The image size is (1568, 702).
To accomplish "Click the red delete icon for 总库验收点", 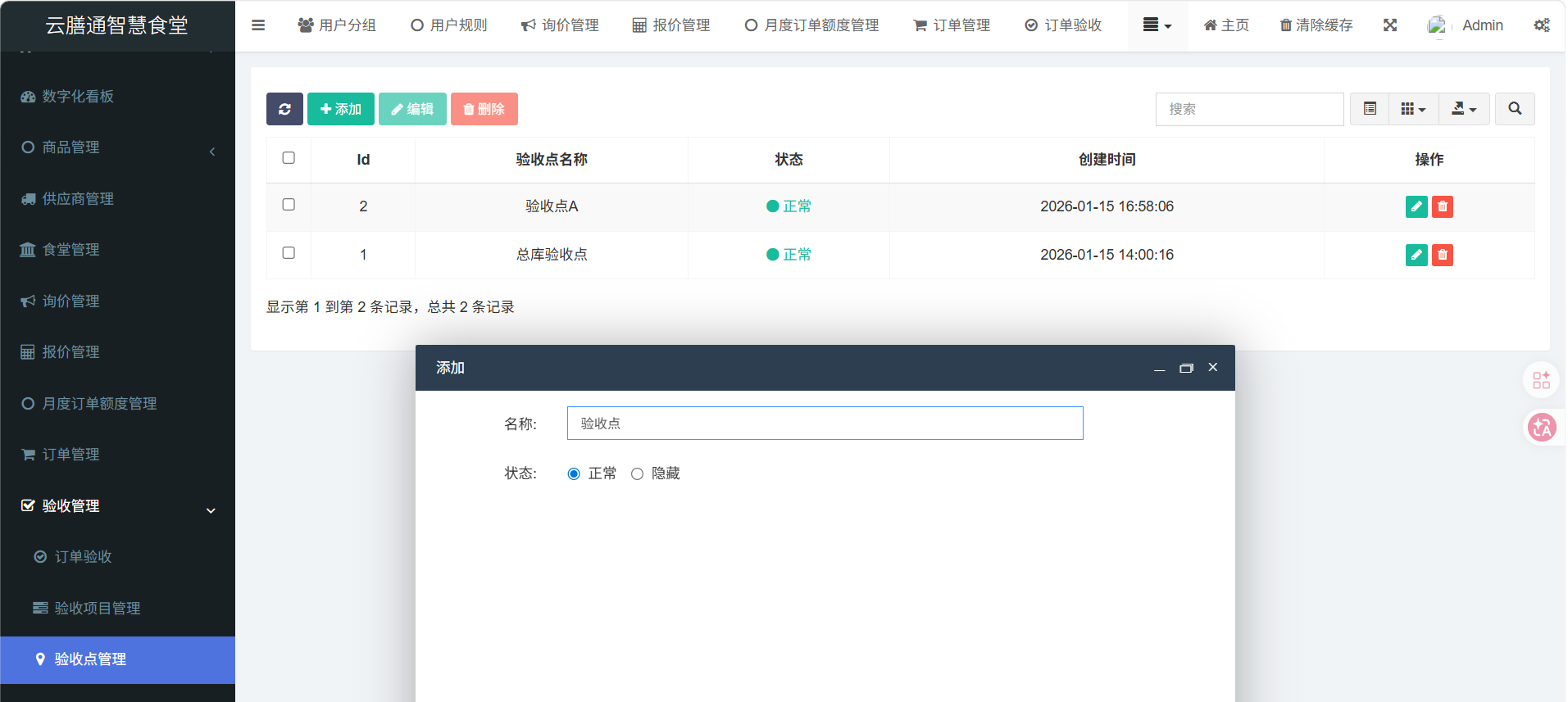I will tap(1442, 255).
